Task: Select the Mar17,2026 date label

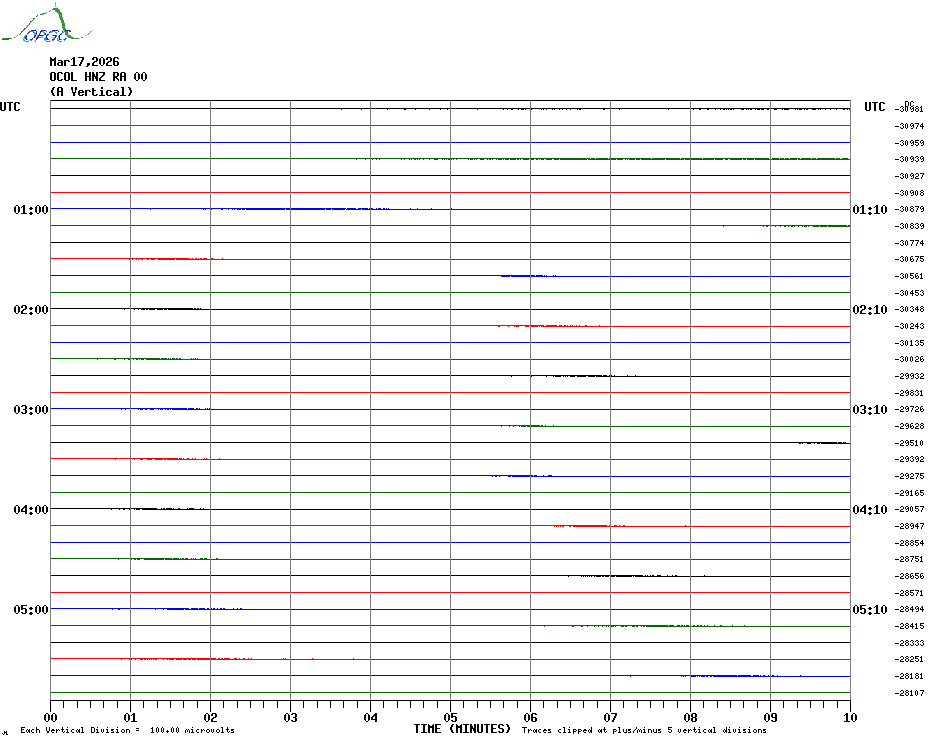Action: (84, 62)
